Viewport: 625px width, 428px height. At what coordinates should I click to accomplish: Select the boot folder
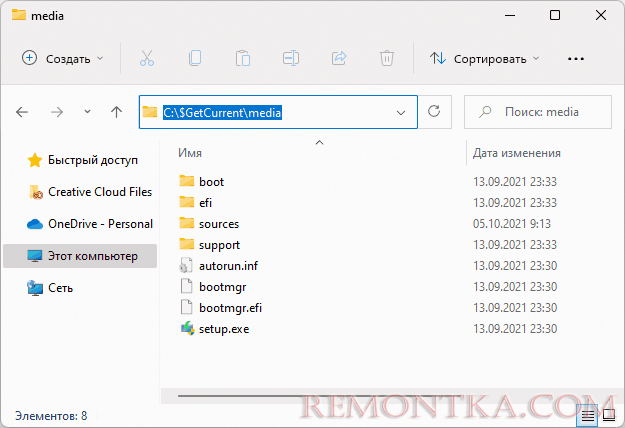click(x=201, y=182)
